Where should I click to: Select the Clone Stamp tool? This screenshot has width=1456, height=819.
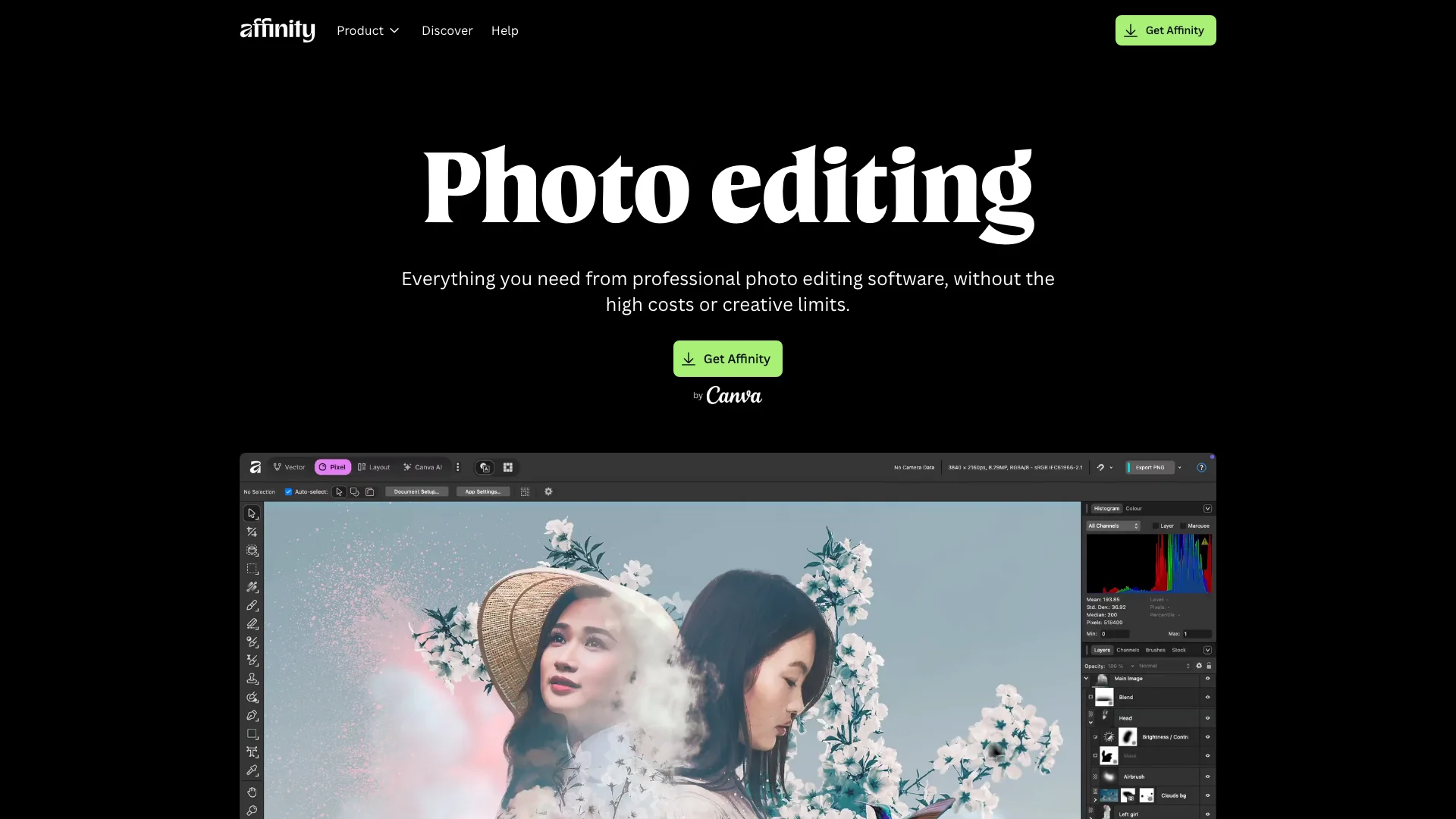point(253,679)
